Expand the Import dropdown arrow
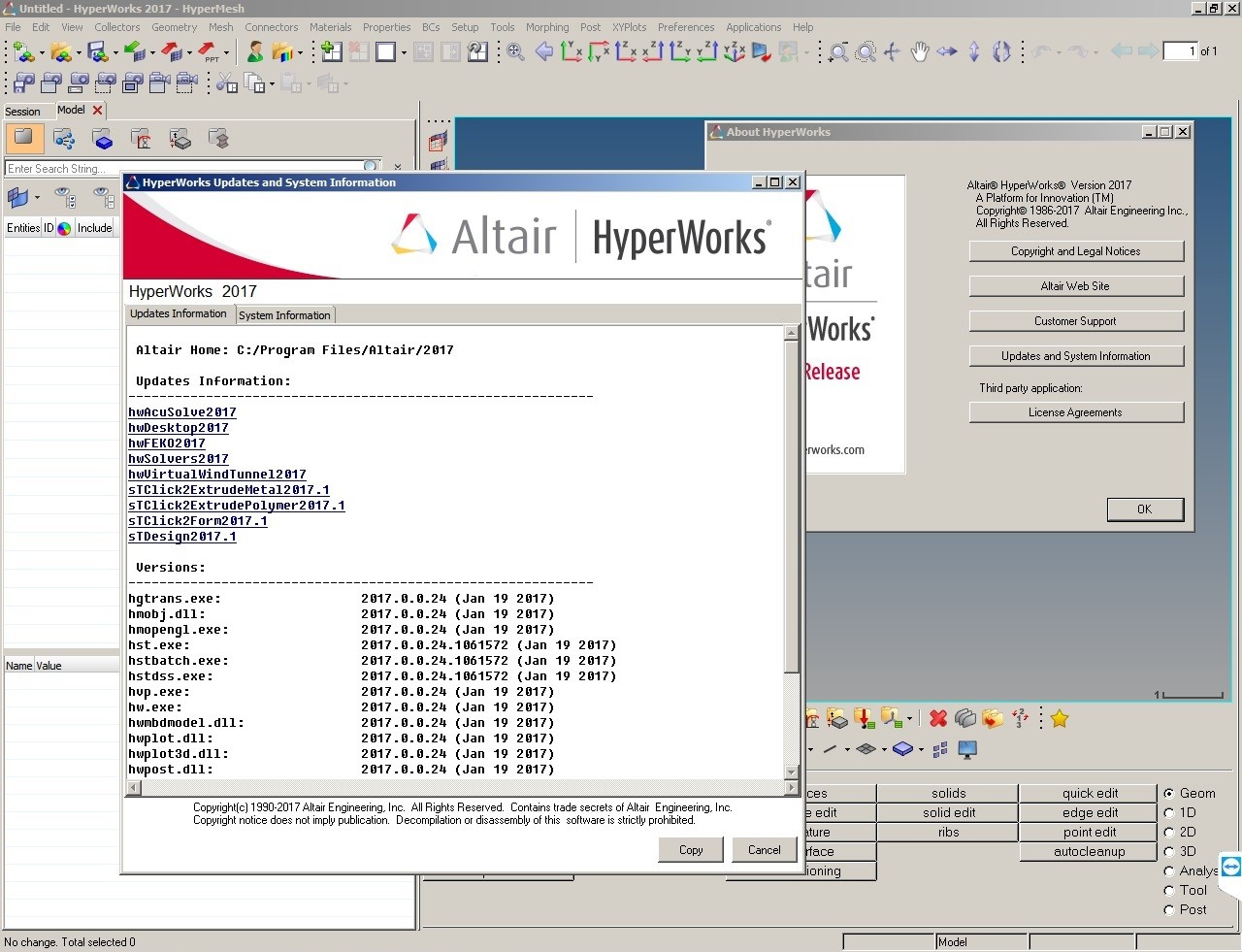The height and width of the screenshot is (952, 1242). tap(152, 53)
